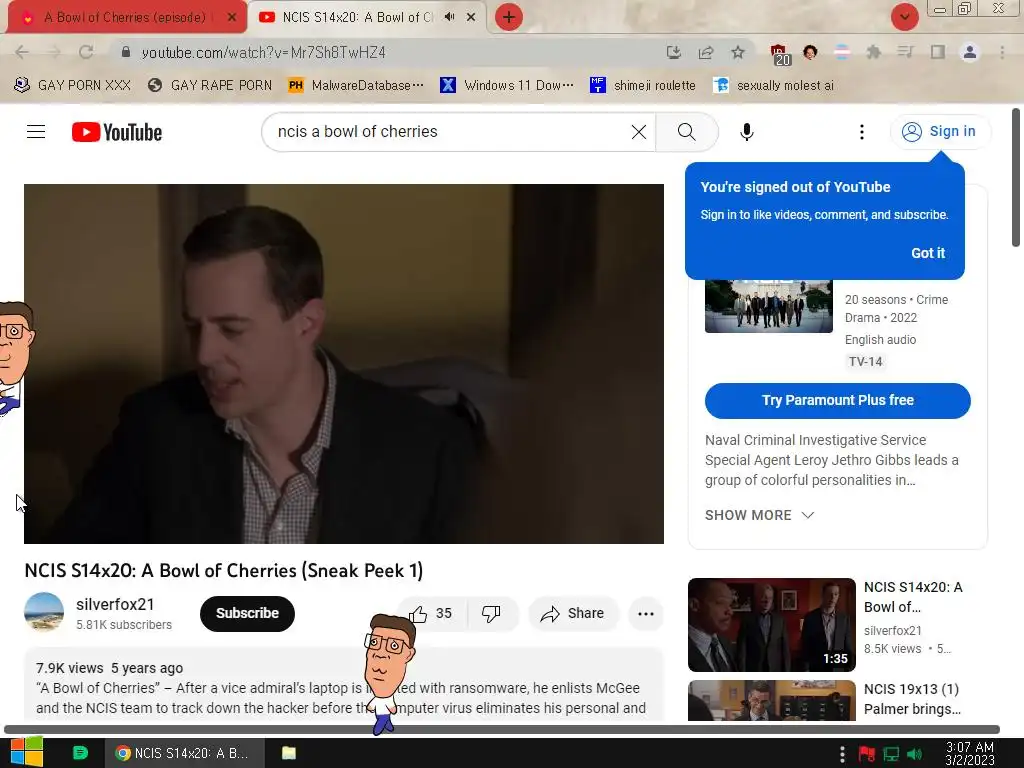Click the horizontal page scrollbar
The width and height of the screenshot is (1024, 768).
coord(502,729)
